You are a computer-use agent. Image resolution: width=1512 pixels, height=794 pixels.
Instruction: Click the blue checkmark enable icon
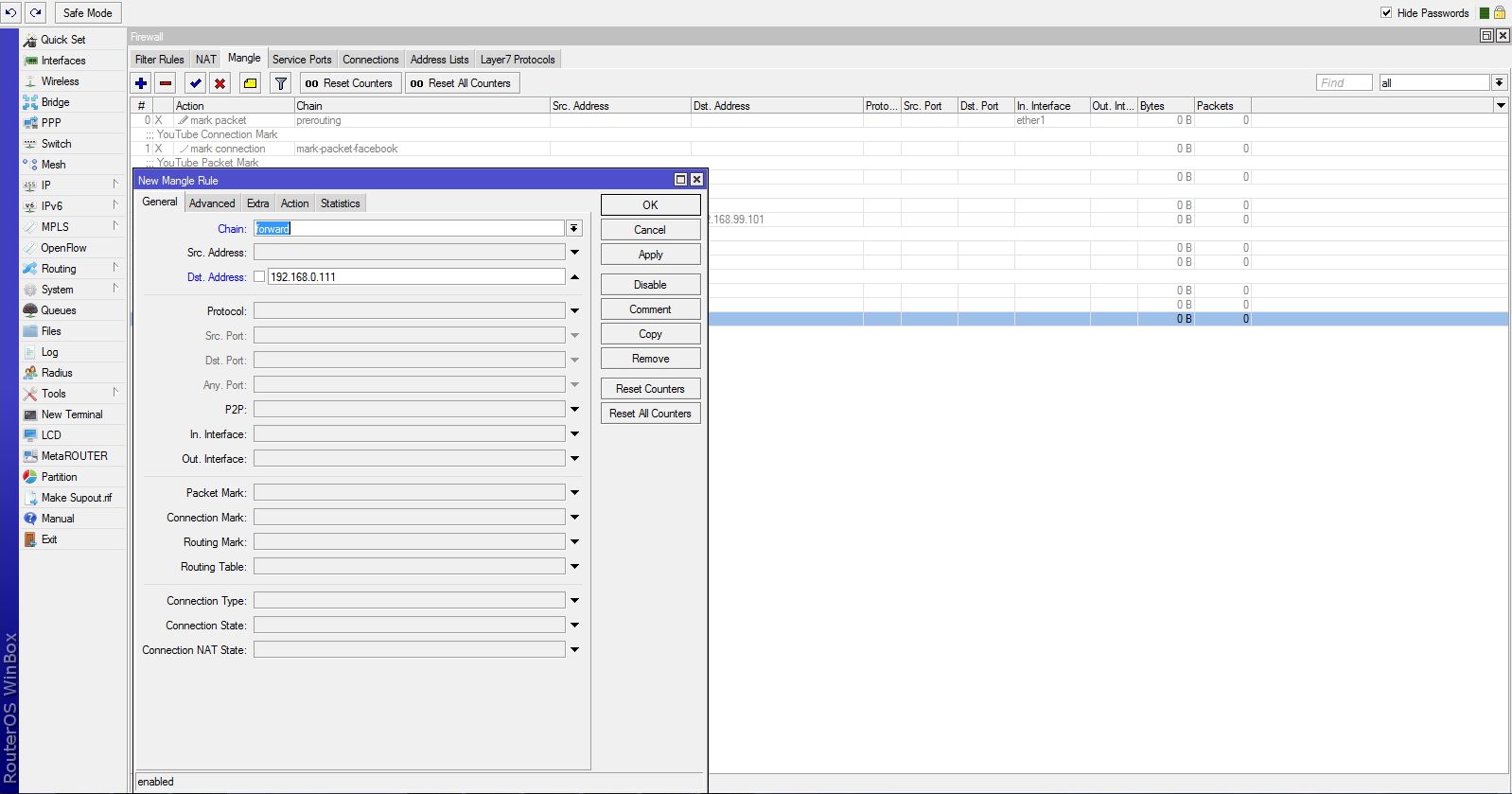click(195, 83)
